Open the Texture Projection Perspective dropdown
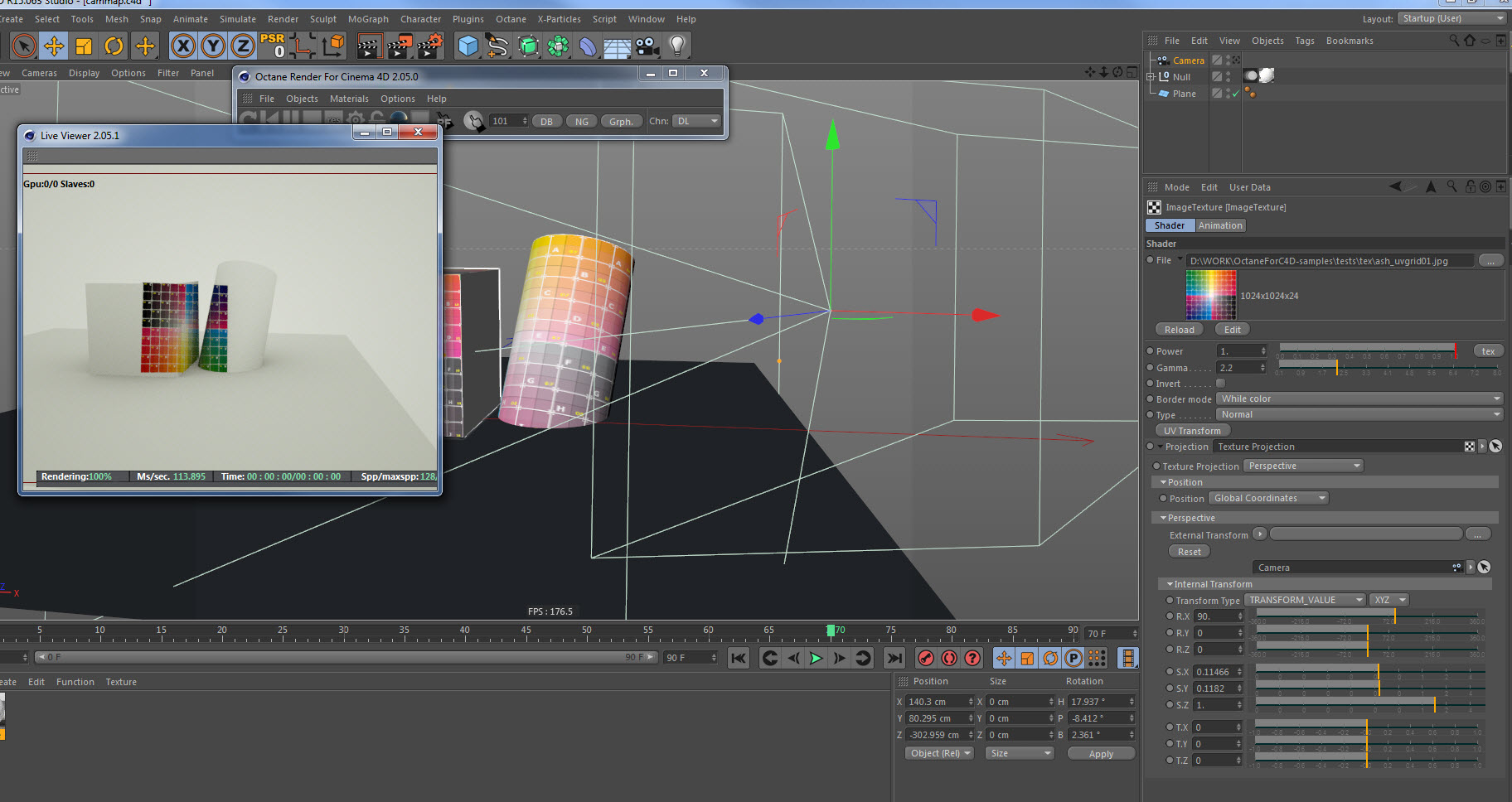Image resolution: width=1512 pixels, height=802 pixels. tap(1303, 466)
